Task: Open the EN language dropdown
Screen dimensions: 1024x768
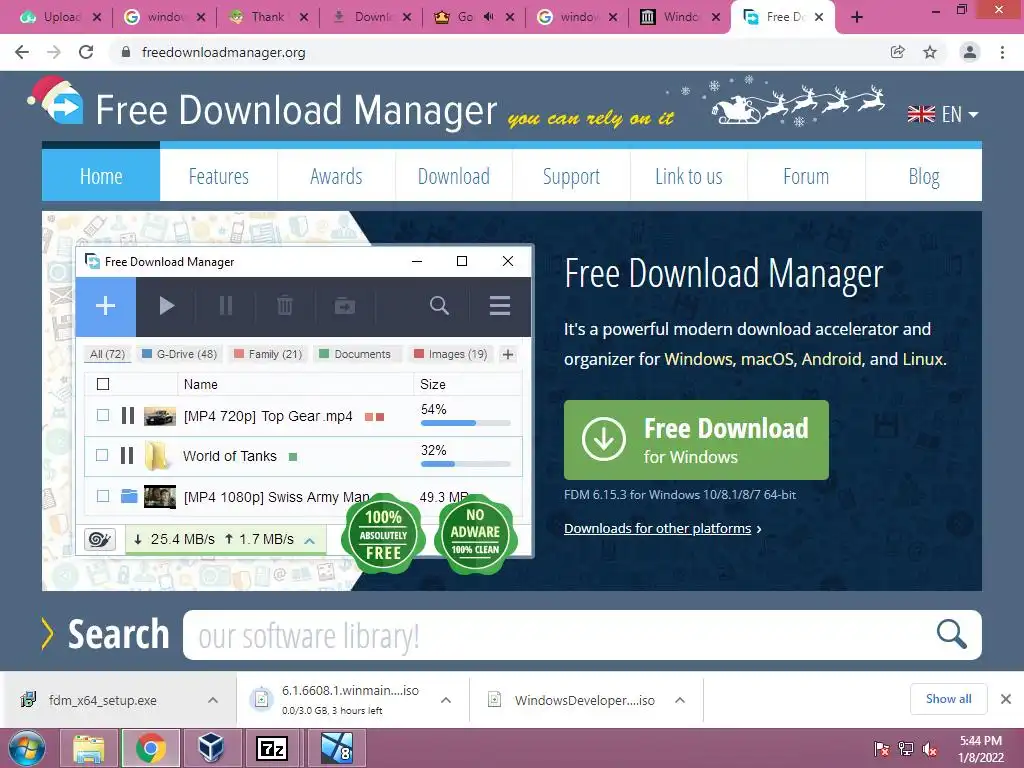Action: 943,114
